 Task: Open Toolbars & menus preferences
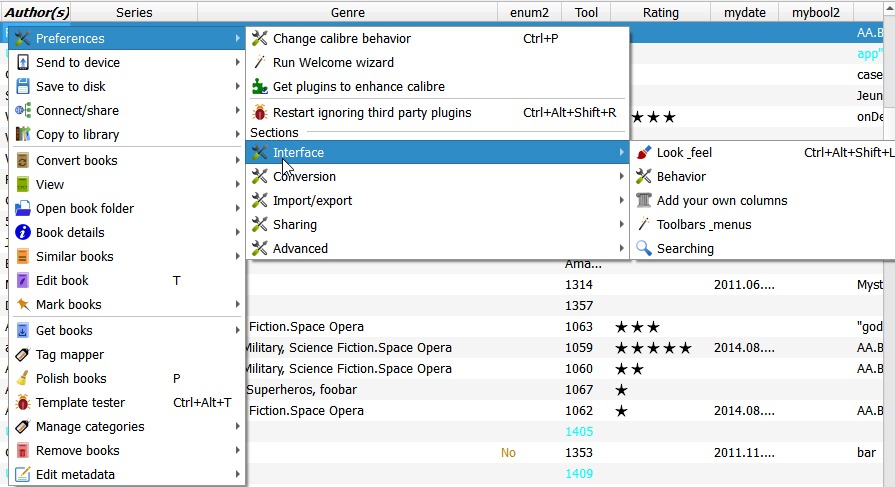703,224
